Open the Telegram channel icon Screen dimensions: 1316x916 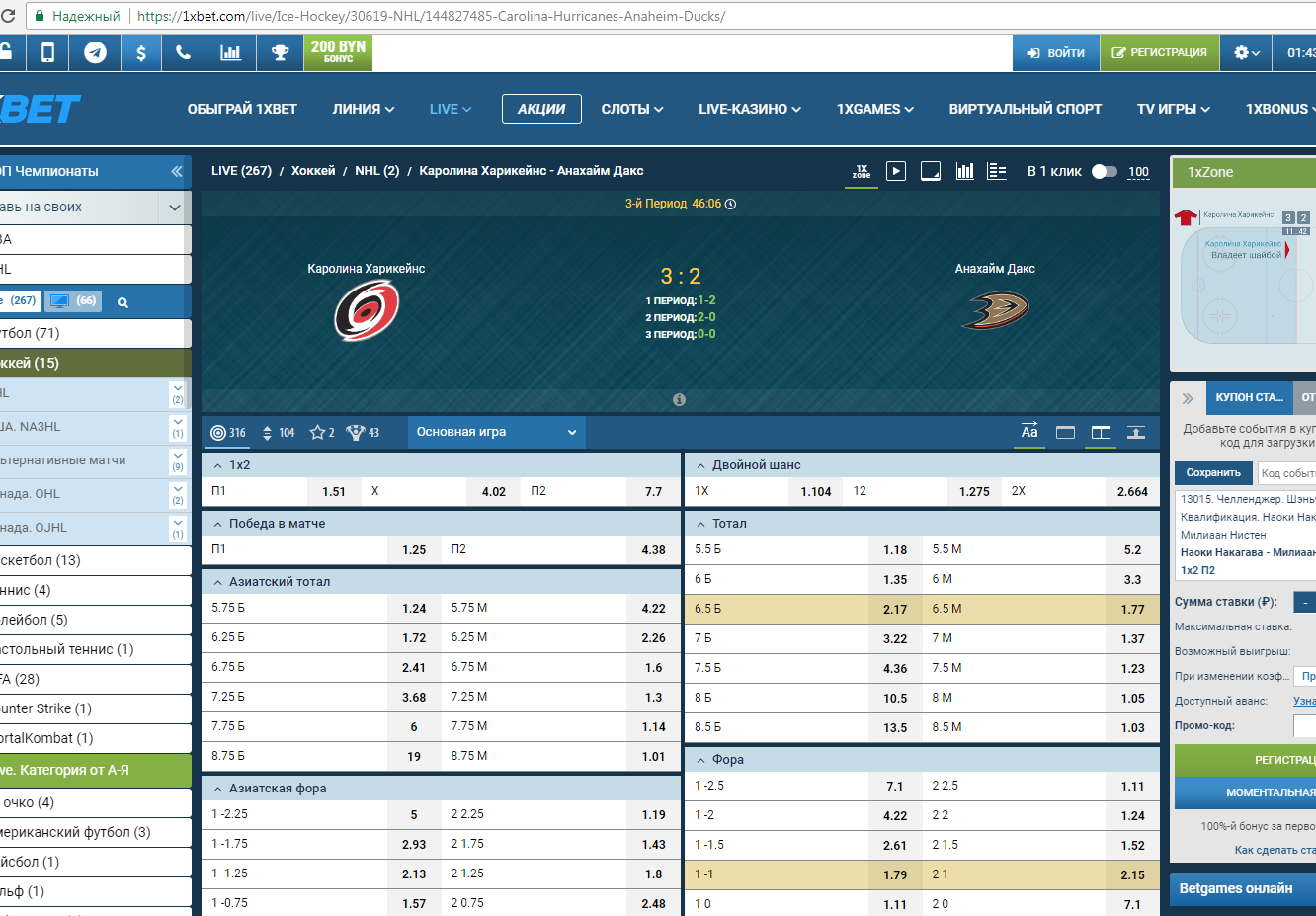95,53
